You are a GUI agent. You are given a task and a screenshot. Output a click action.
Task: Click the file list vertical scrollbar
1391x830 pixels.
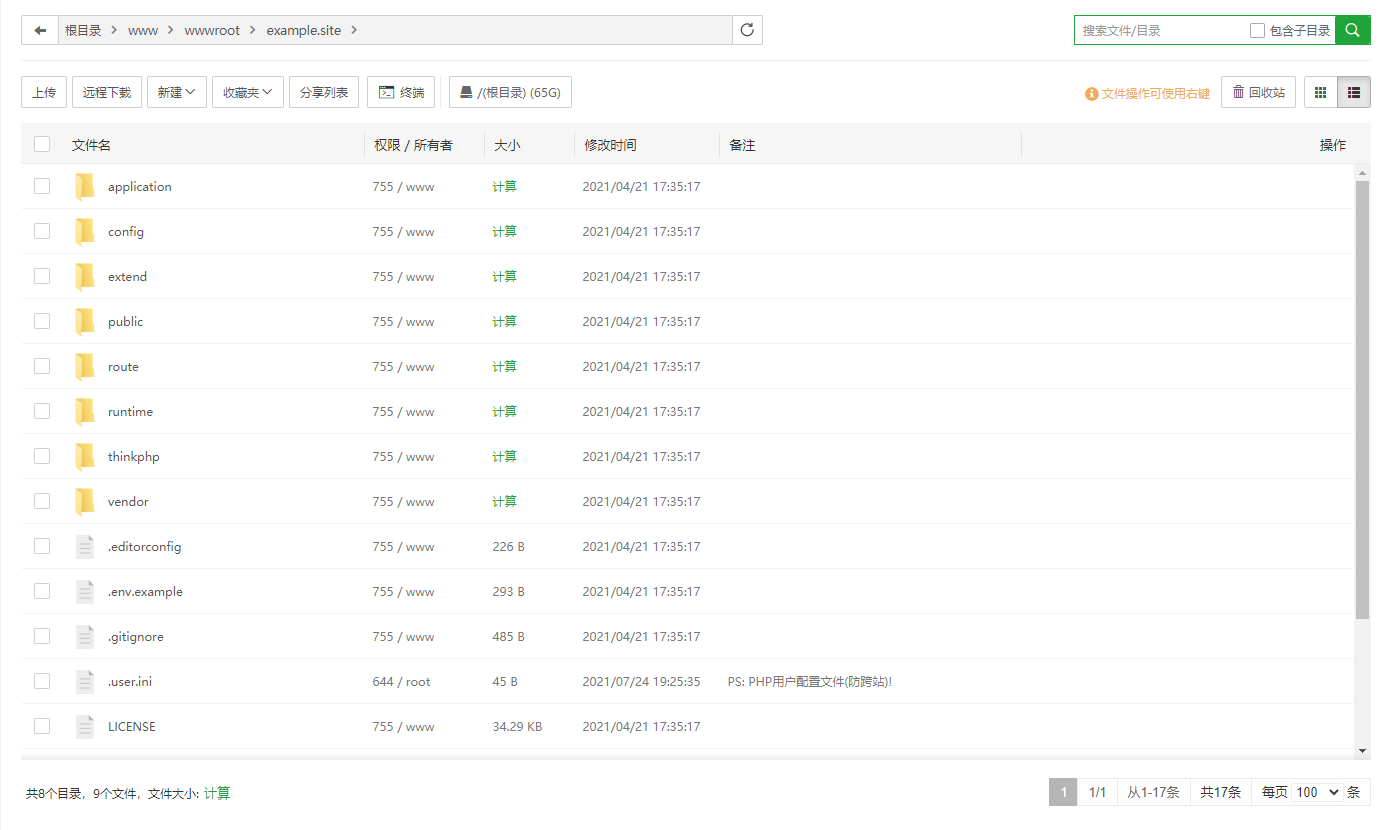(x=1362, y=400)
